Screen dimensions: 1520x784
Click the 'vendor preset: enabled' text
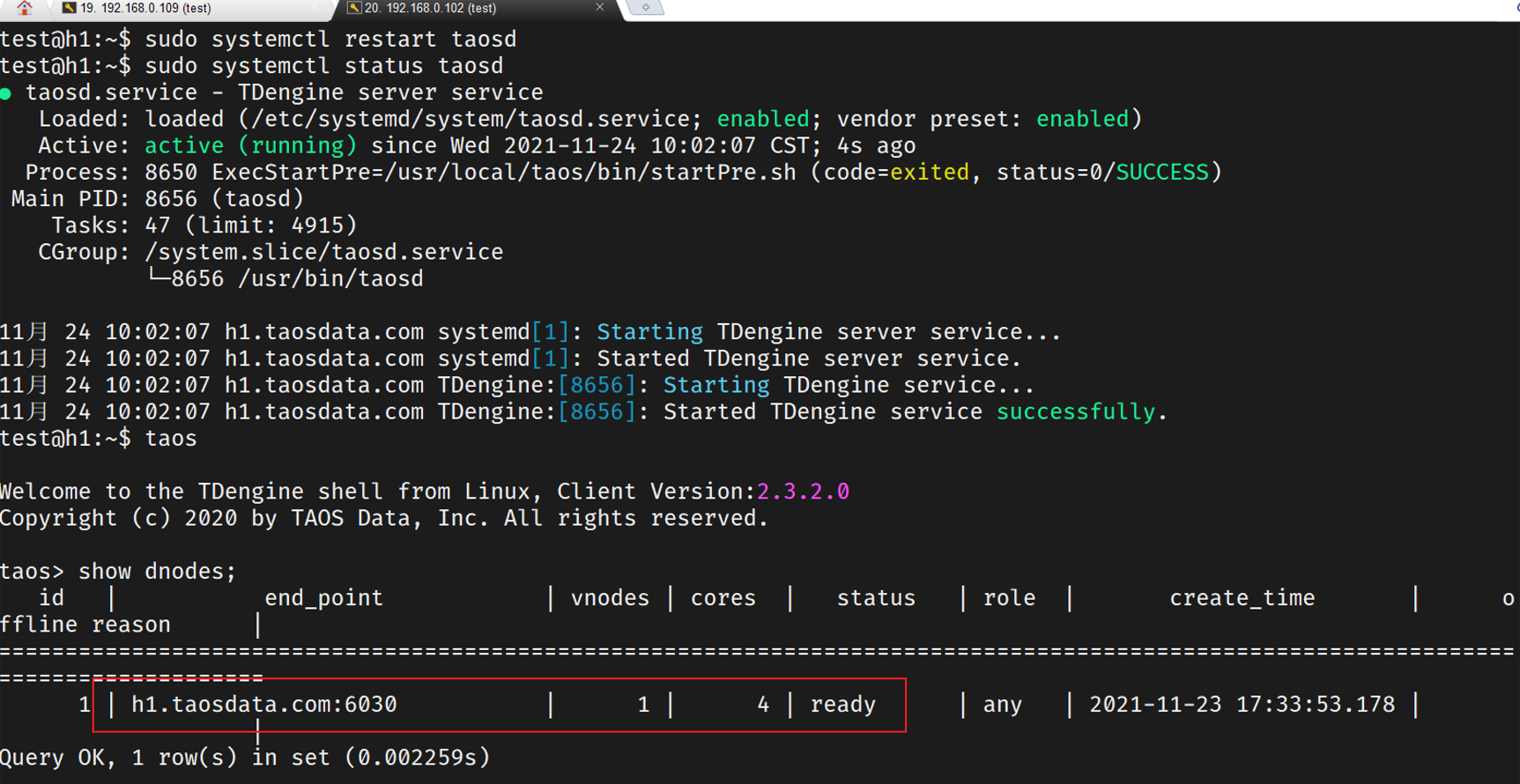(982, 119)
